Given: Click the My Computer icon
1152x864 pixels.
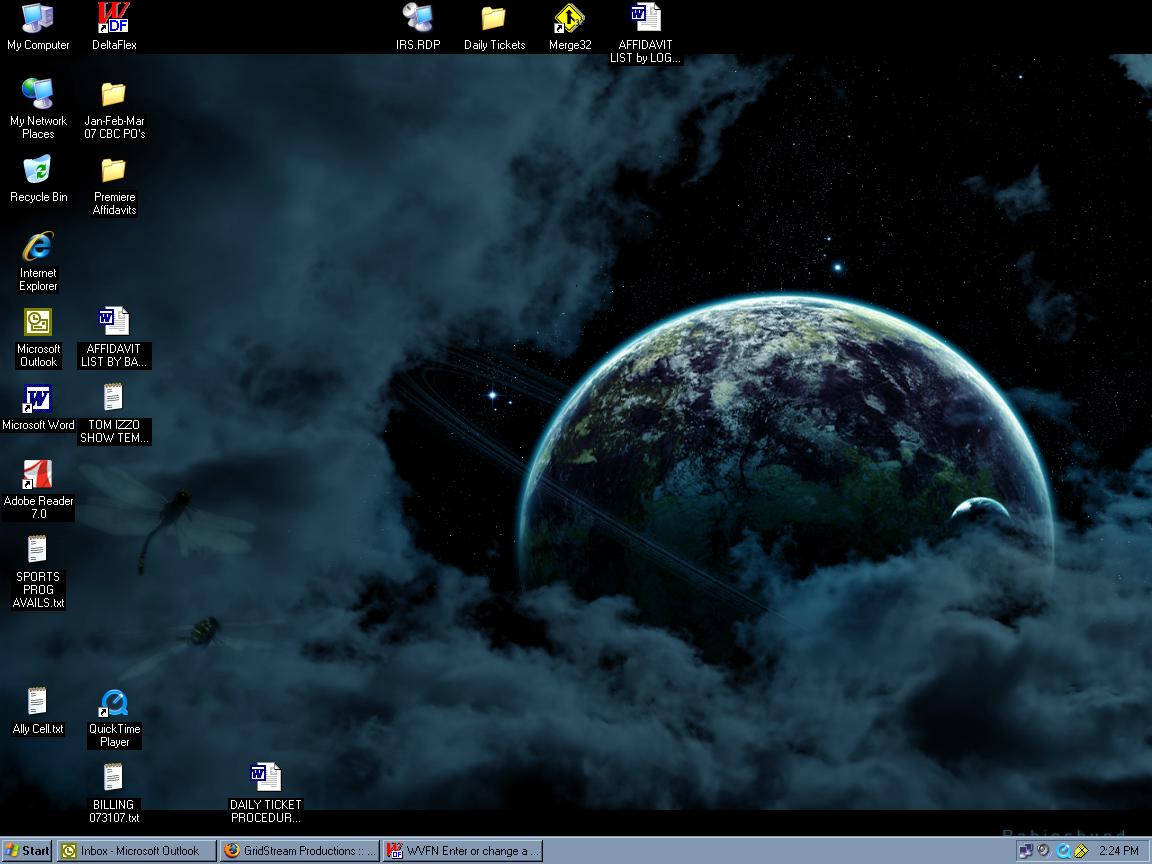Looking at the screenshot, I should 38,19.
